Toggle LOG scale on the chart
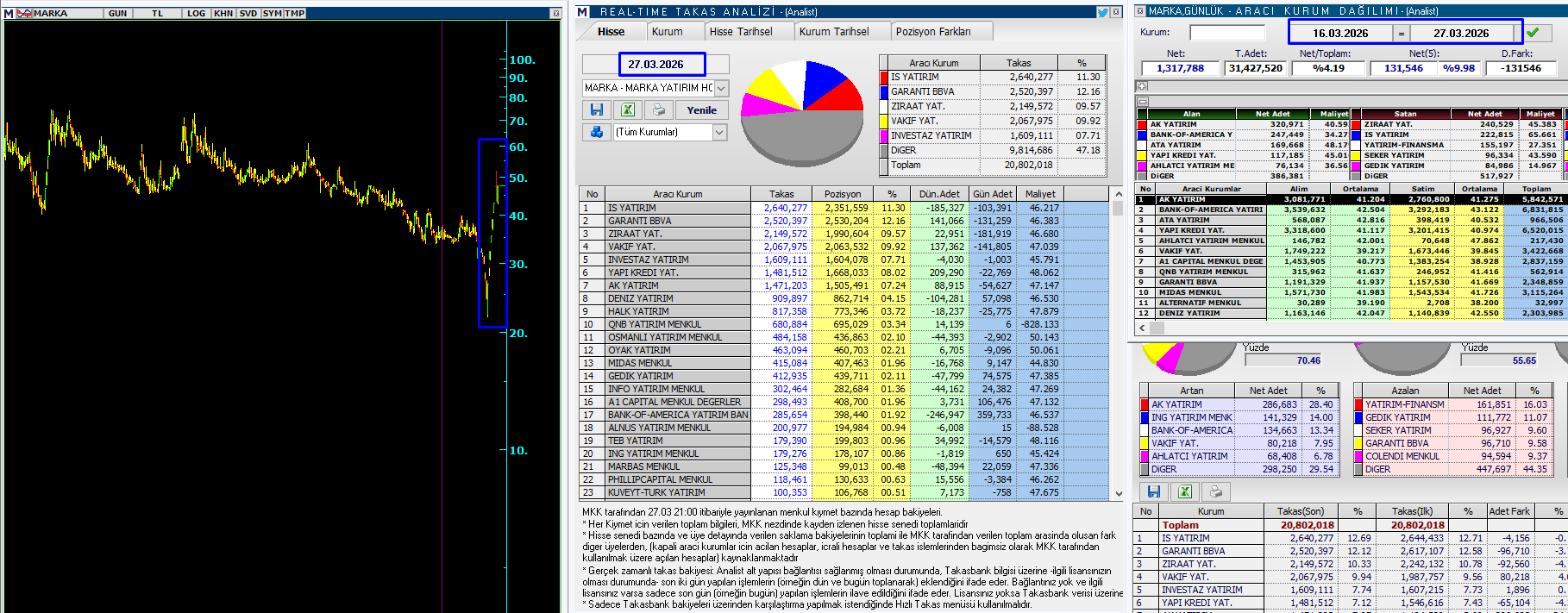Screen dimensions: 1568x613 point(196,13)
